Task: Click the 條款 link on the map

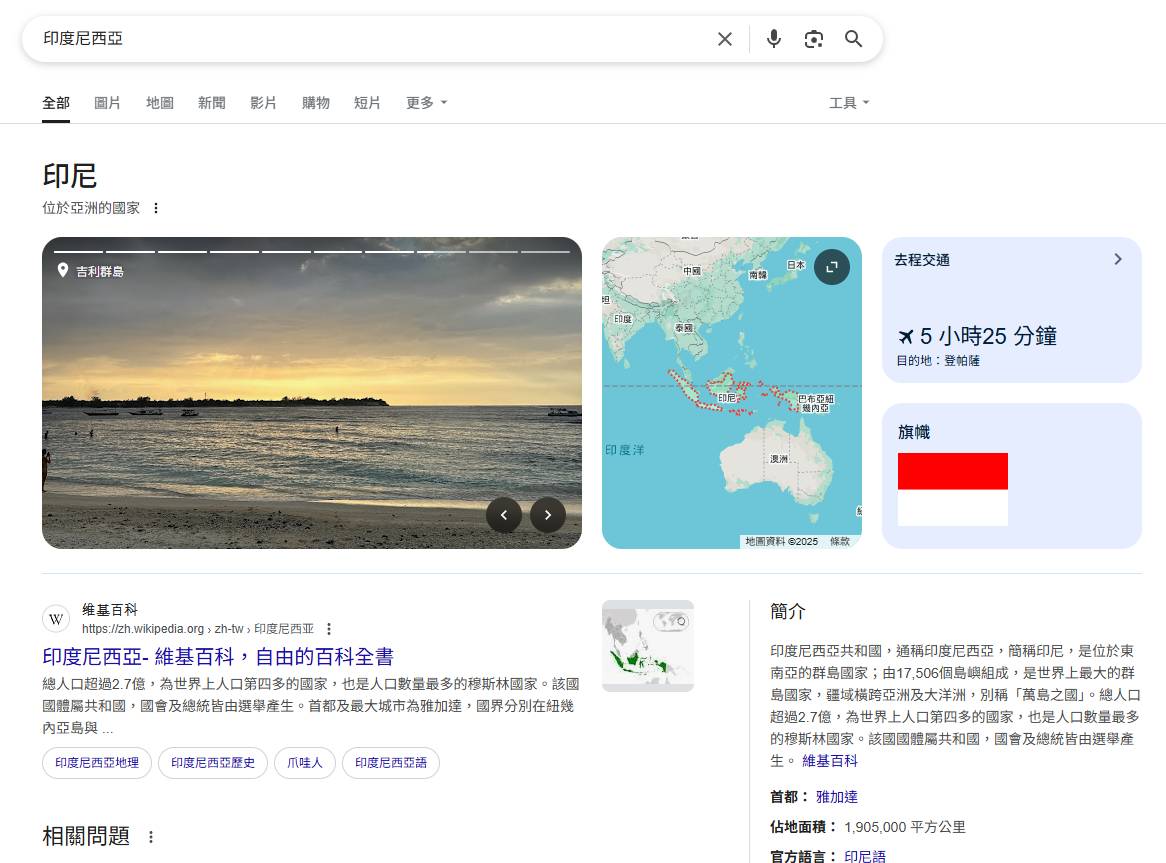Action: [840, 541]
